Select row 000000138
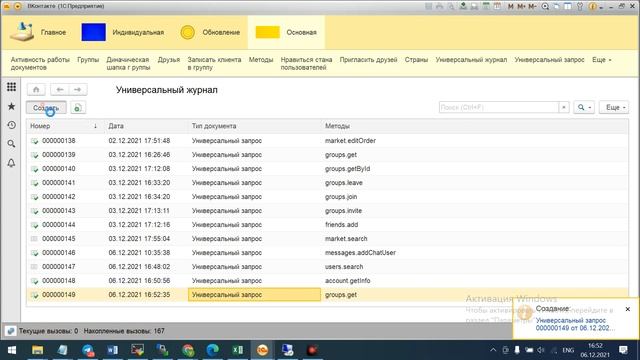 click(327, 141)
